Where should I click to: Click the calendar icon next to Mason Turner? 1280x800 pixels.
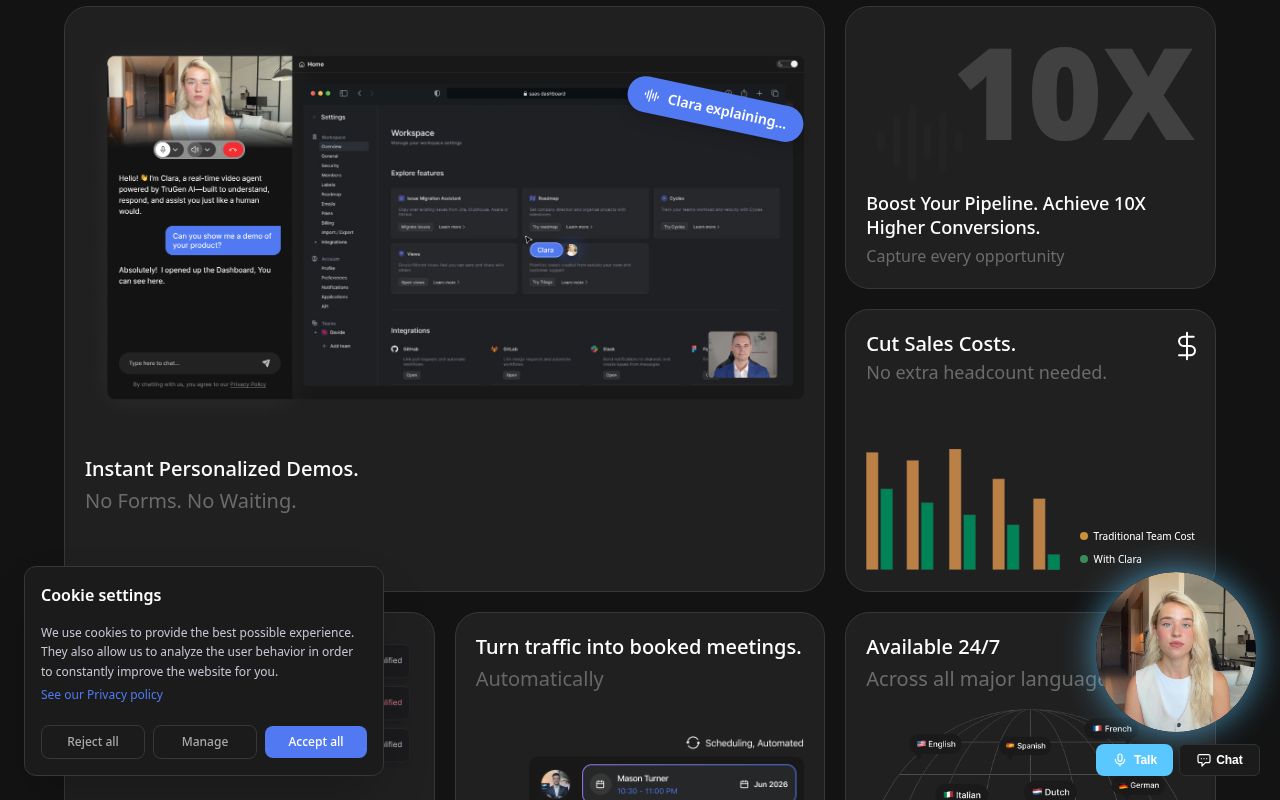pyautogui.click(x=600, y=784)
